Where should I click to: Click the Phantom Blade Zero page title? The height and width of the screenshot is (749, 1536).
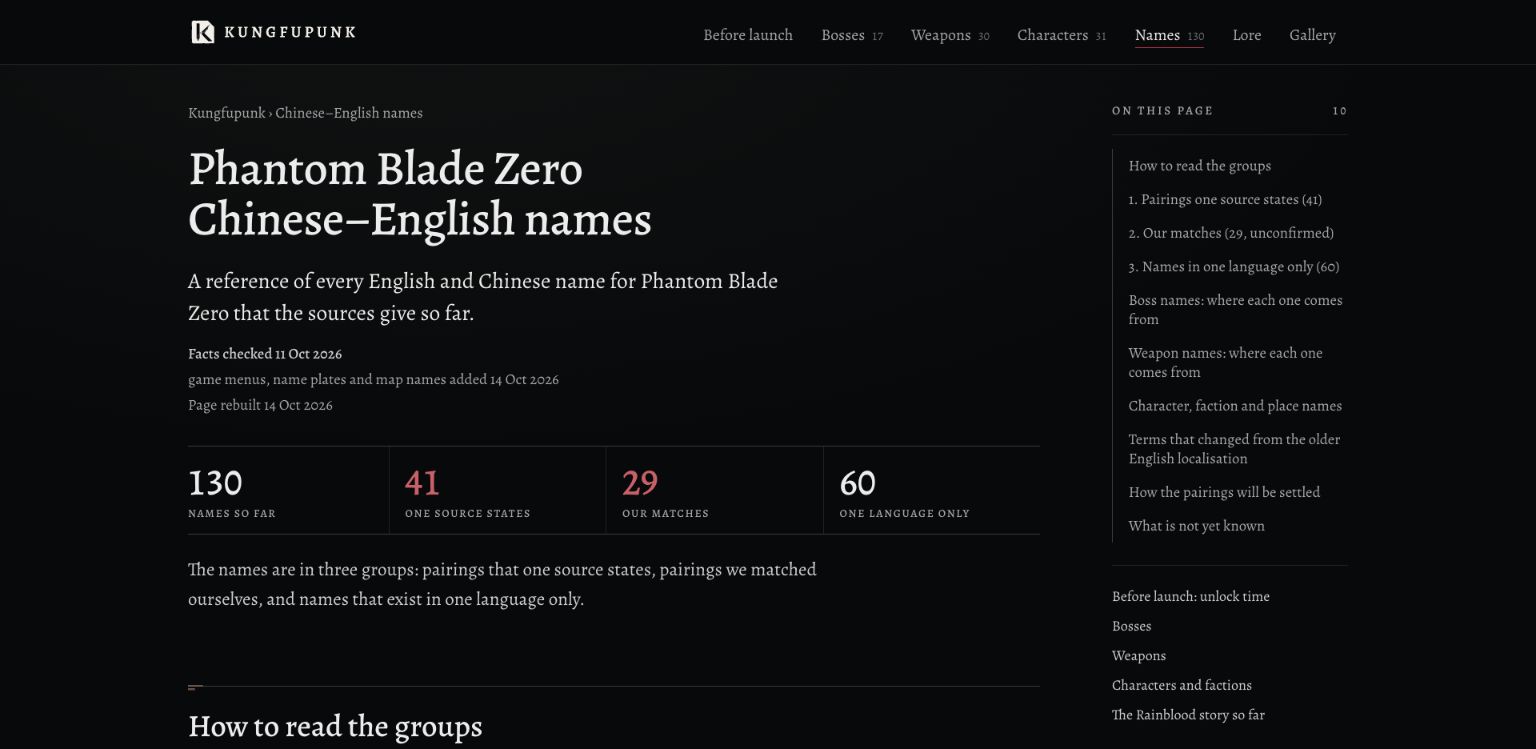click(x=420, y=194)
